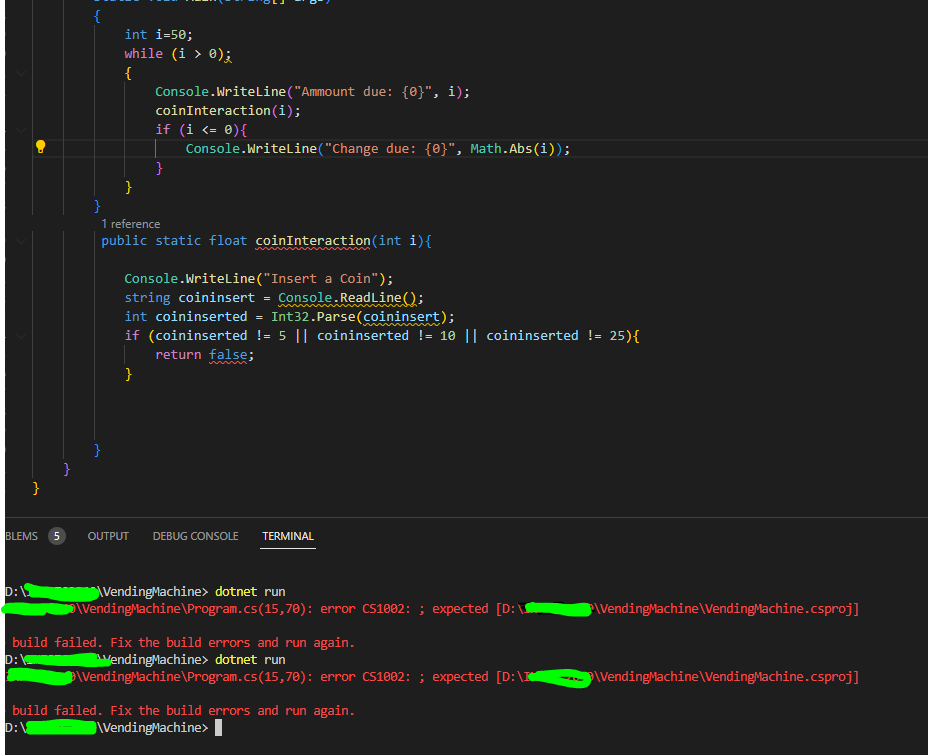Click the "Insert a Coin" string
The image size is (928, 755).
[320, 279]
